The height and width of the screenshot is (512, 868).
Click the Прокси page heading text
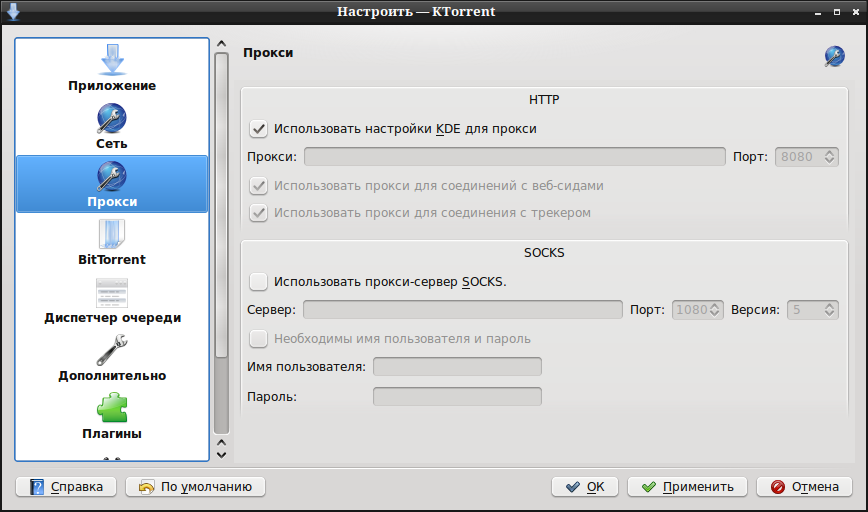pos(268,53)
